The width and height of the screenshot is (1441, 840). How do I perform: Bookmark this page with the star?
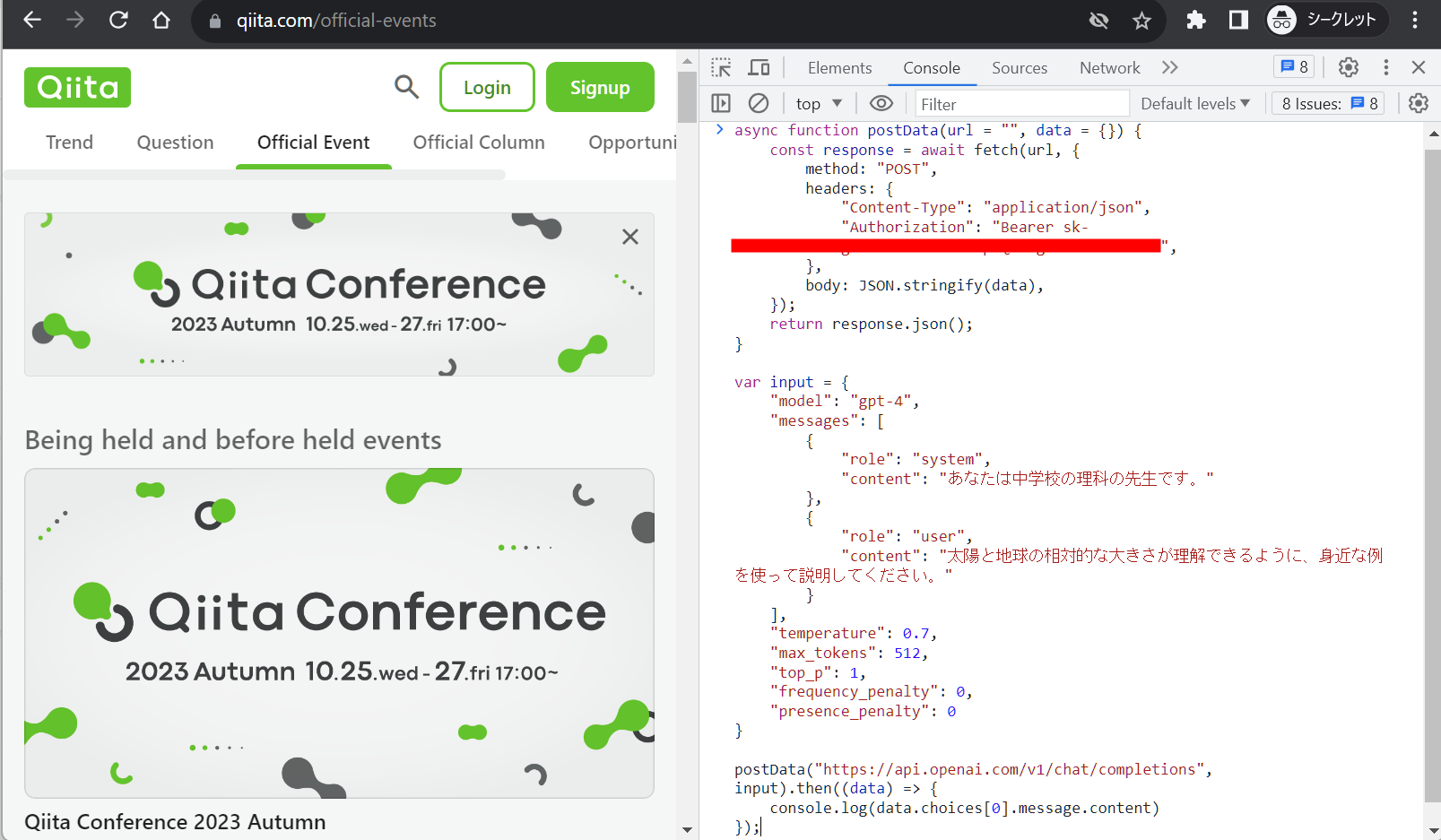[x=1142, y=20]
